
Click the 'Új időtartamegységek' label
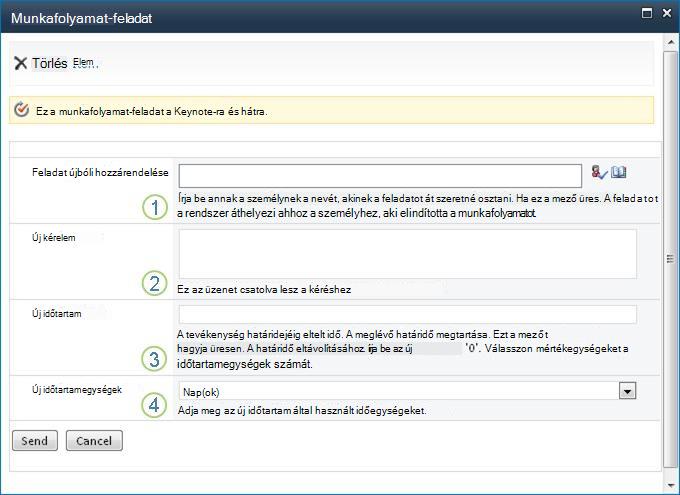point(77,390)
